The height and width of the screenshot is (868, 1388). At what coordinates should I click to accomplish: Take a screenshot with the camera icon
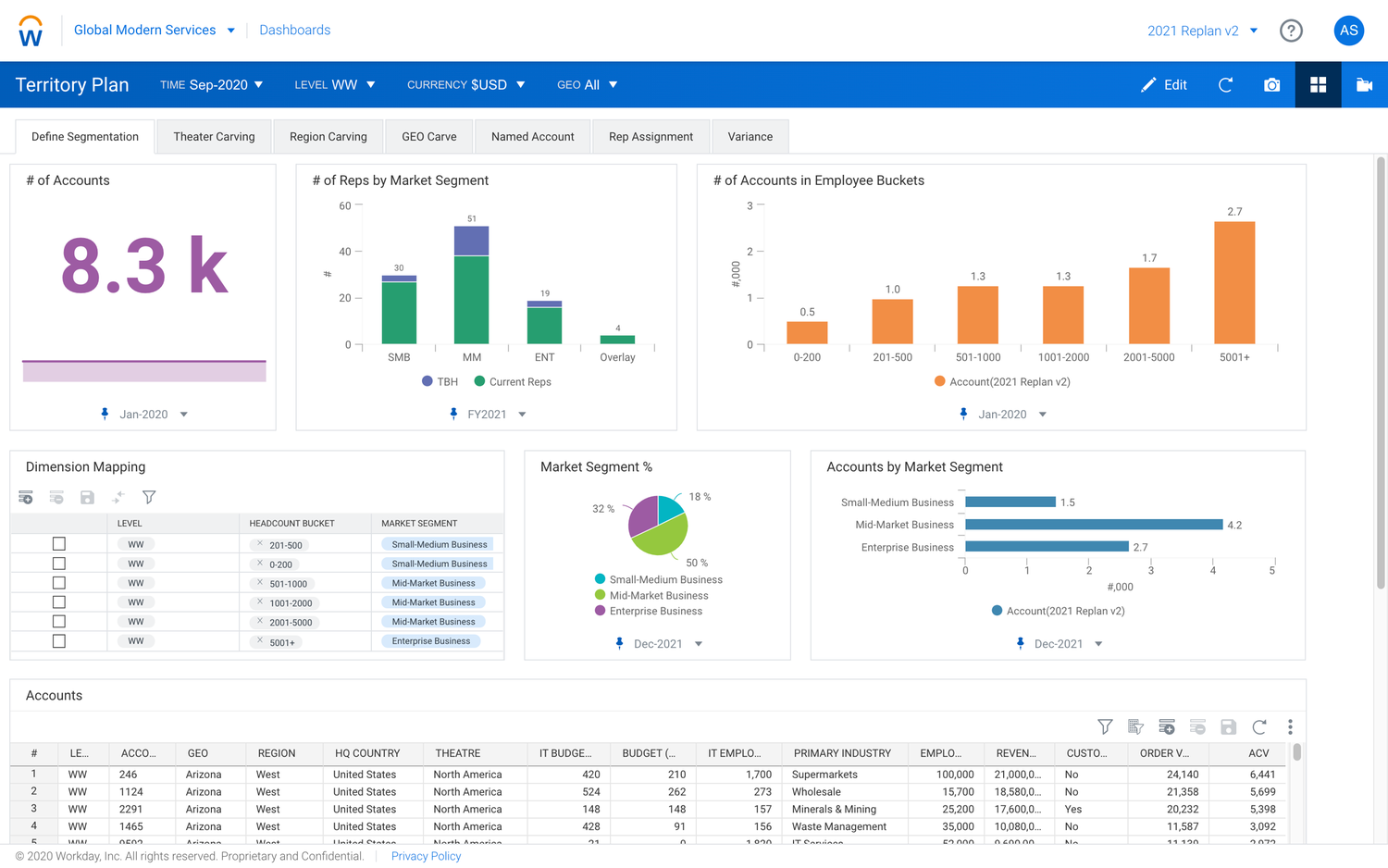[x=1271, y=84]
